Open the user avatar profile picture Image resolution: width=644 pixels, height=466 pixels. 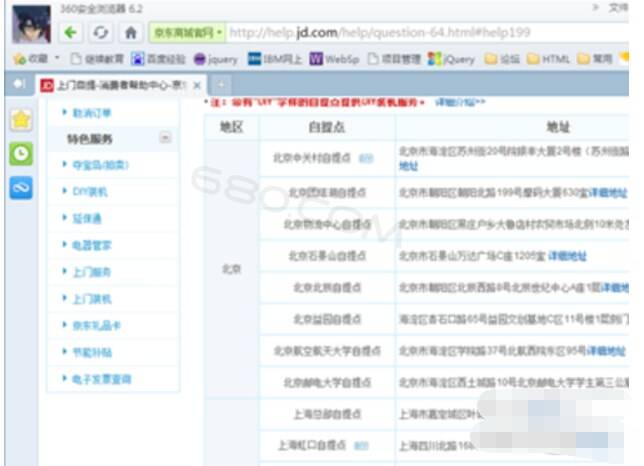click(32, 24)
